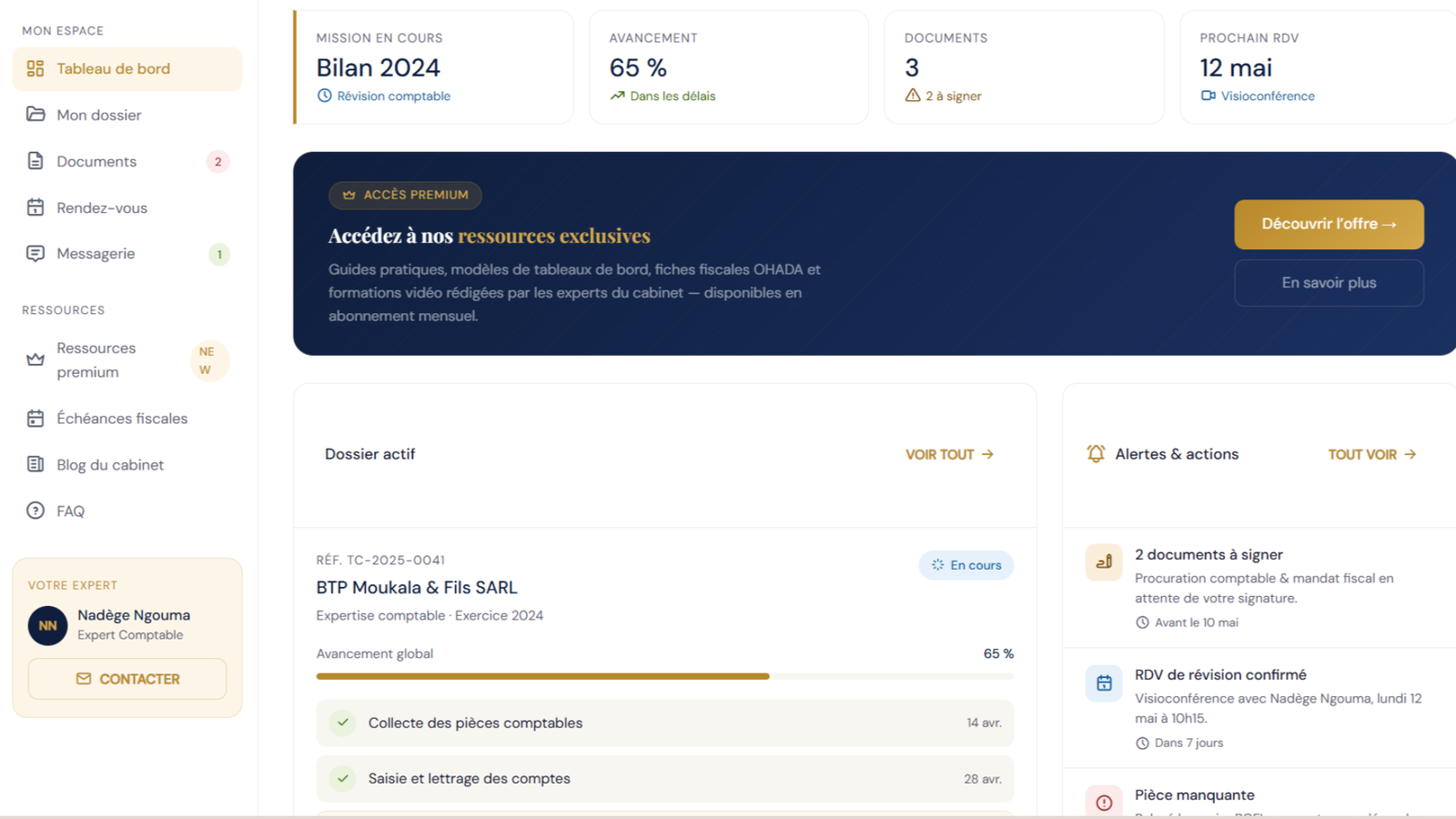Go to Documents in sidebar
The image size is (1456, 819).
click(127, 161)
